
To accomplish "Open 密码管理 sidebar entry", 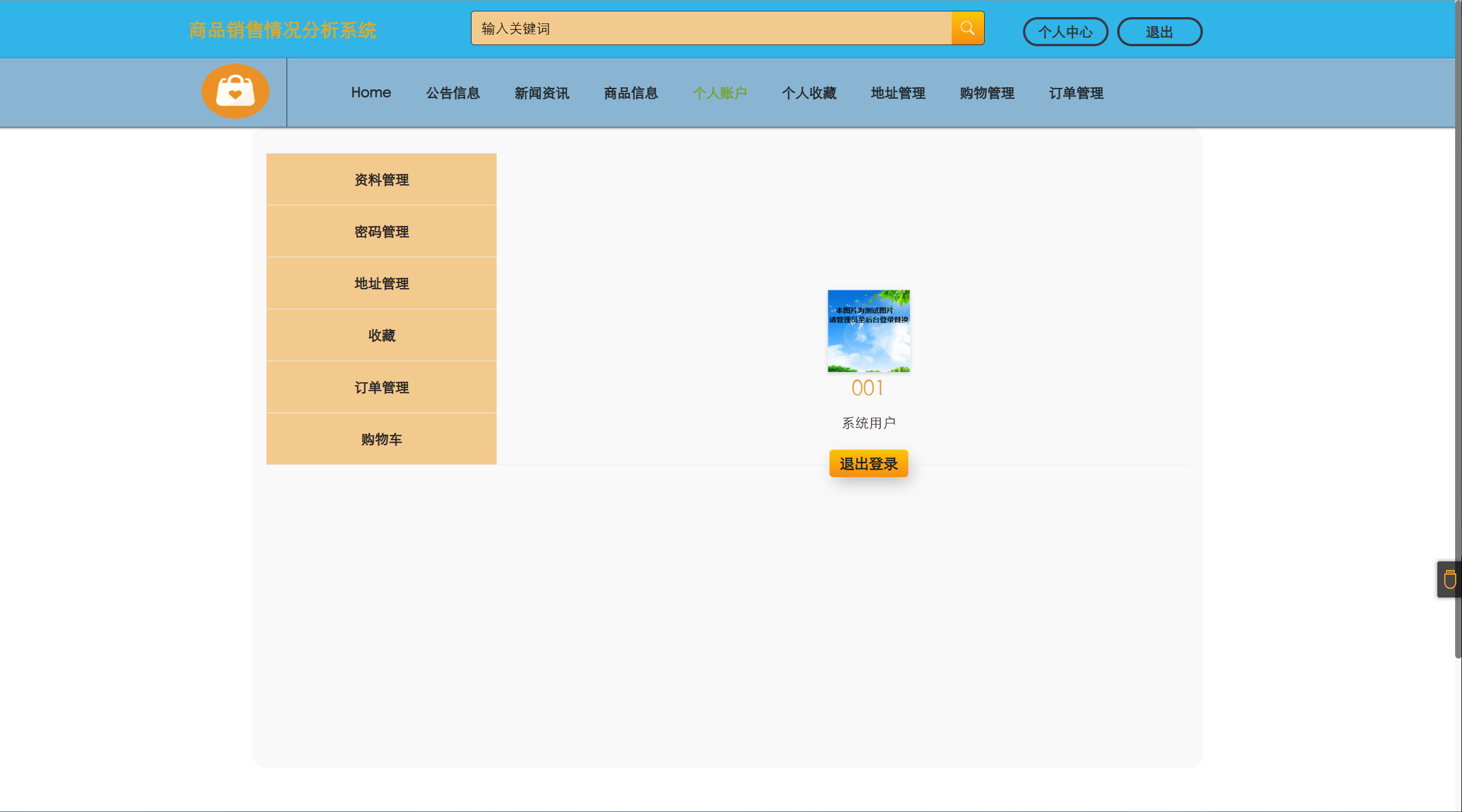I will click(381, 232).
